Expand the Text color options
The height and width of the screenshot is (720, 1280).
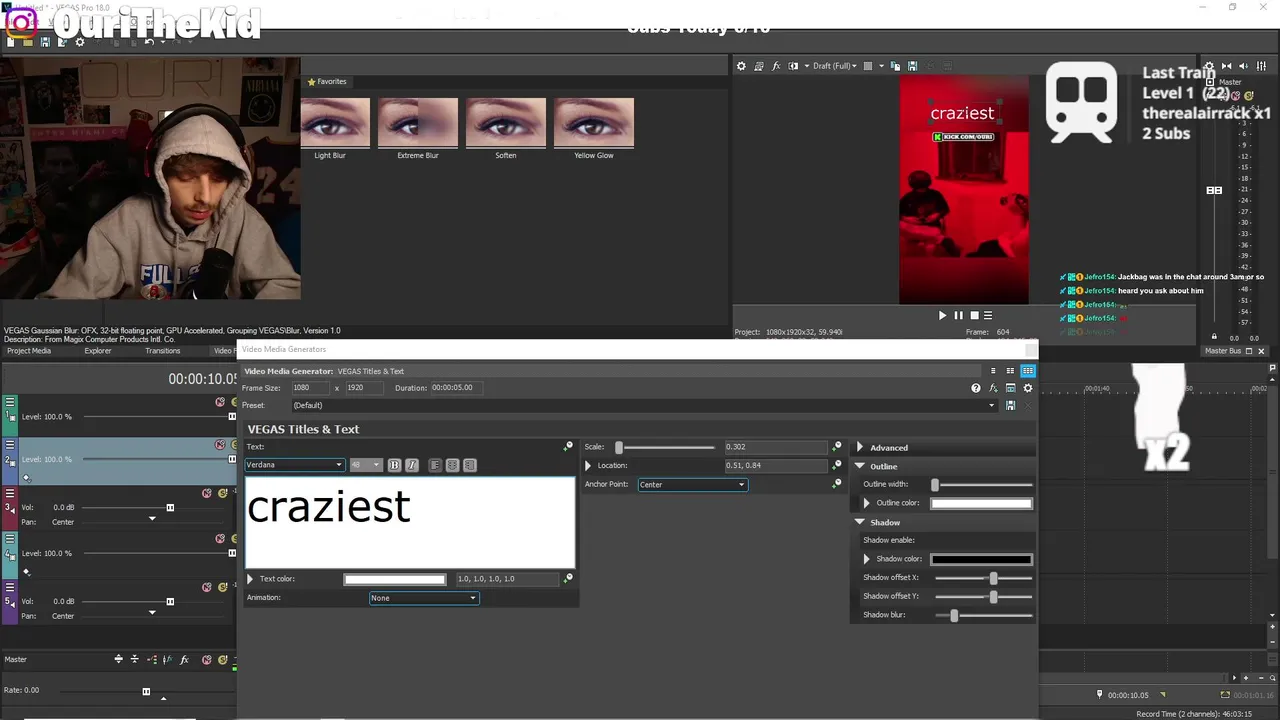point(251,579)
